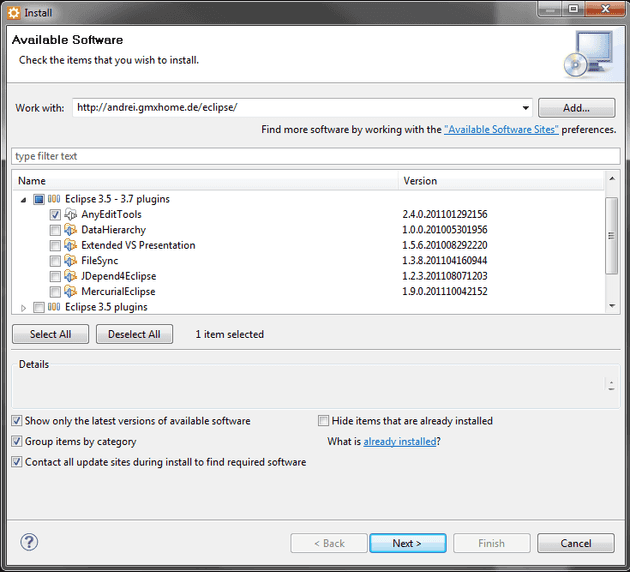The width and height of the screenshot is (630, 572).
Task: Open the help question mark icon
Action: pos(29,542)
